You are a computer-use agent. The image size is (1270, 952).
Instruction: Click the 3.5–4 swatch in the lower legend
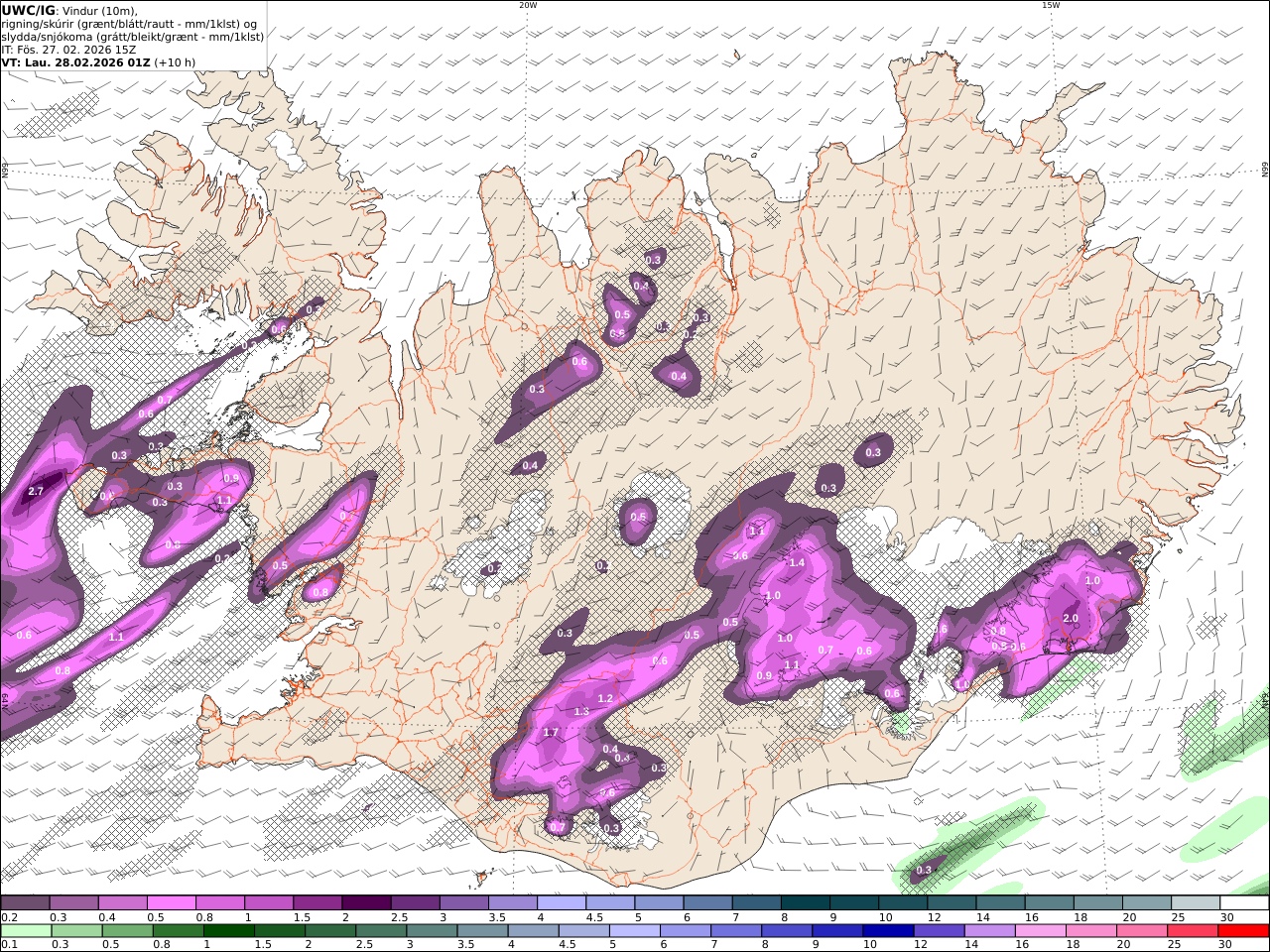click(x=482, y=931)
